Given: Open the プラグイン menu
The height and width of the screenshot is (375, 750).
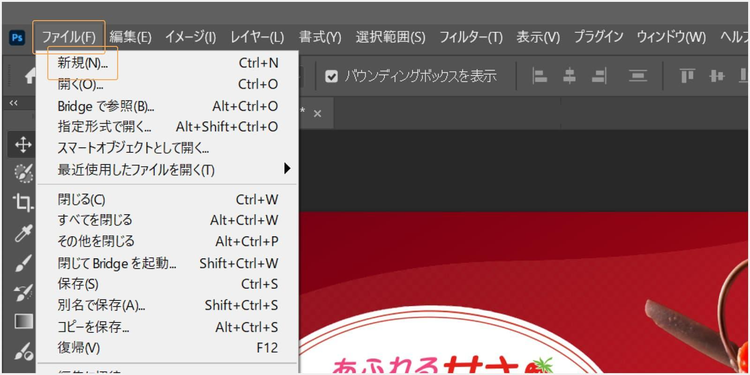Looking at the screenshot, I should tap(598, 37).
